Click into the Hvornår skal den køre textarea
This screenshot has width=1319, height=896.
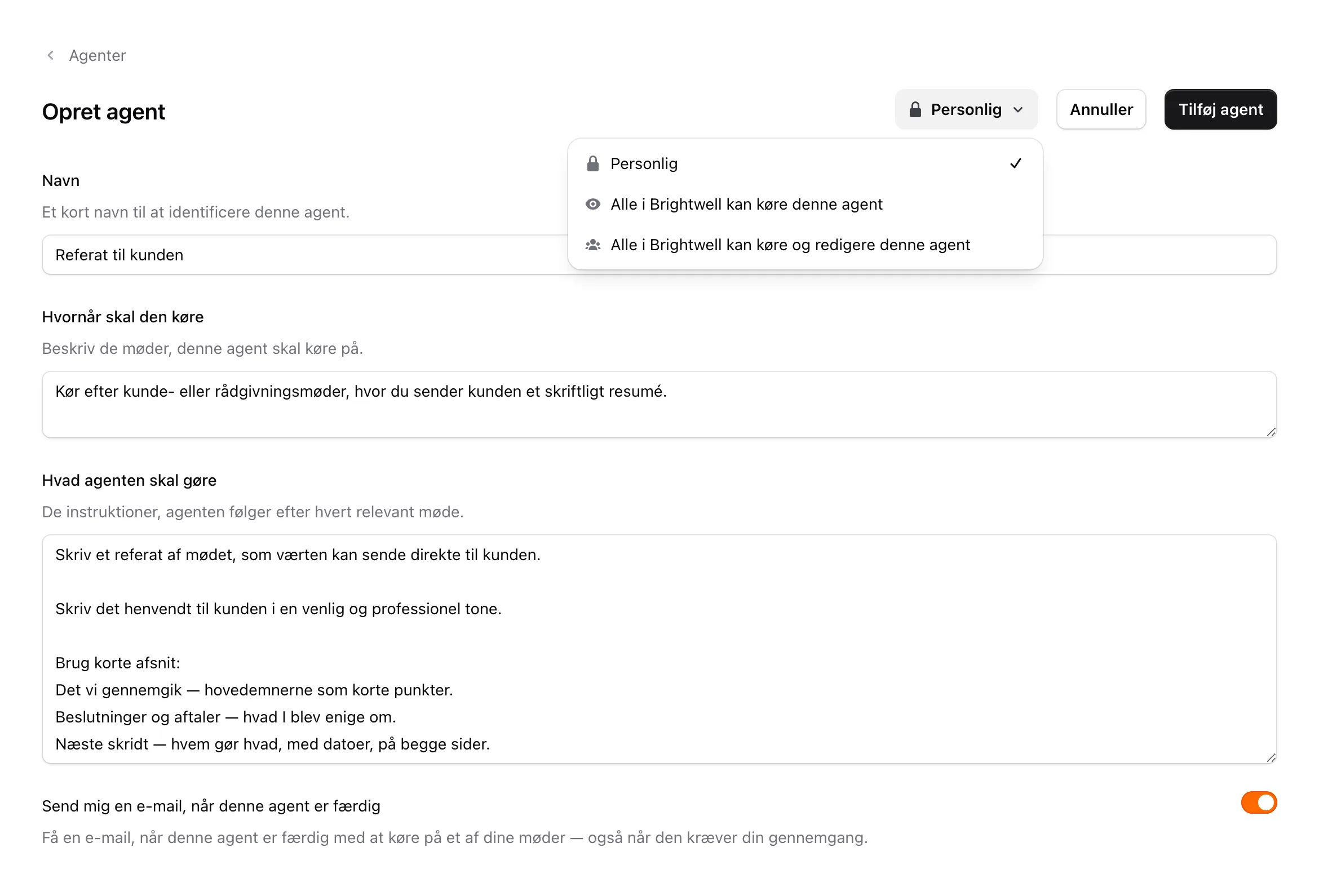[x=659, y=405]
